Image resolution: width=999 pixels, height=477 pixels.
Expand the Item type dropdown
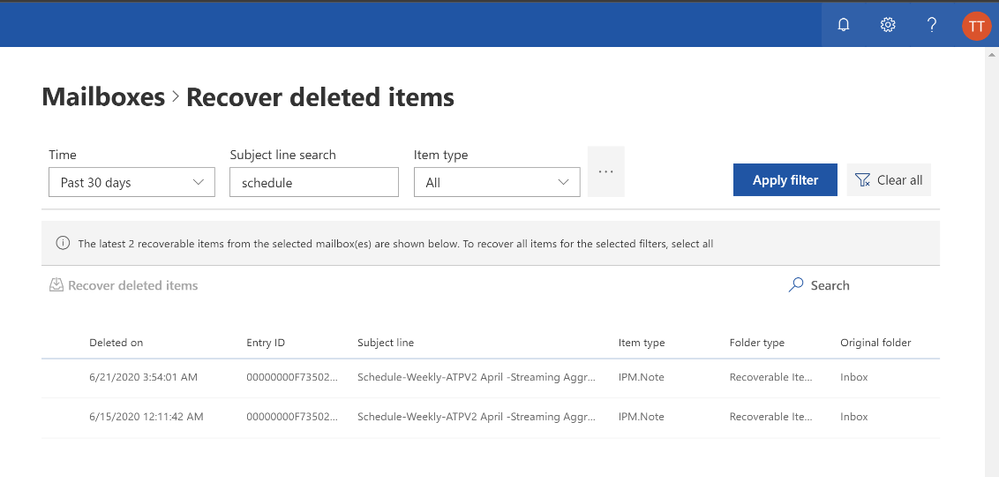[x=497, y=182]
